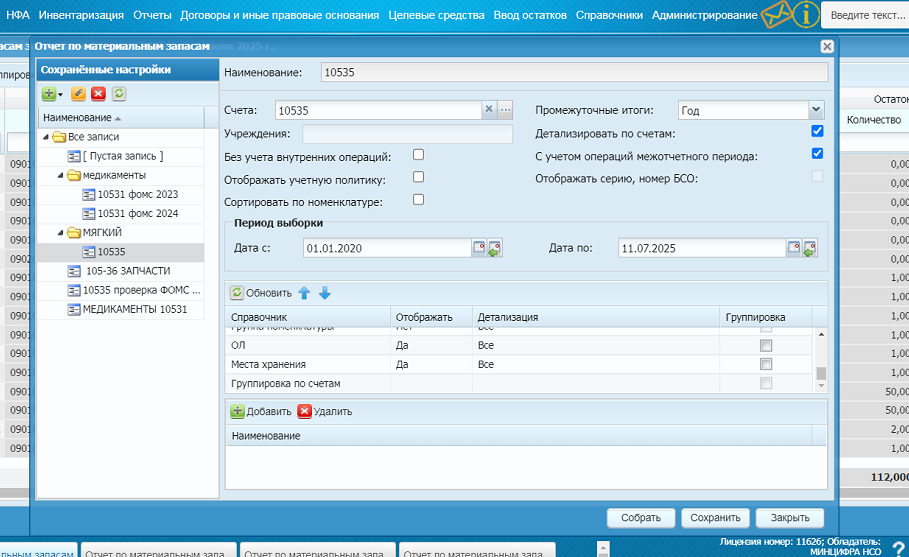Open the account picker ellipsis button
The width and height of the screenshot is (909, 557).
coord(505,110)
